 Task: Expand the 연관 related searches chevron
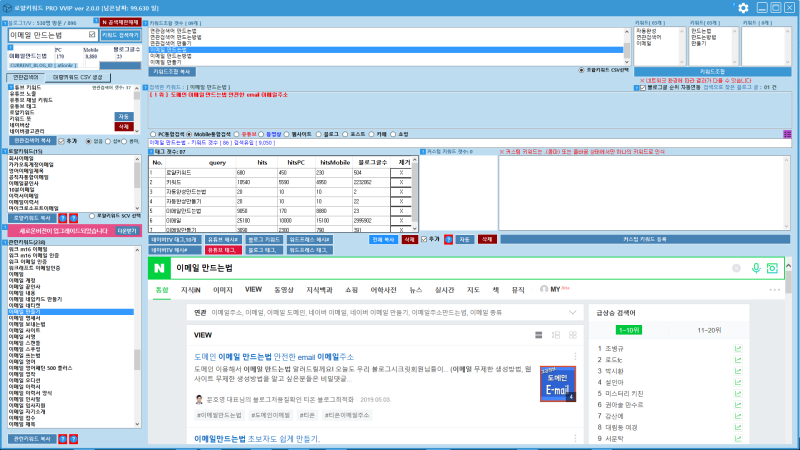pyautogui.click(x=572, y=312)
